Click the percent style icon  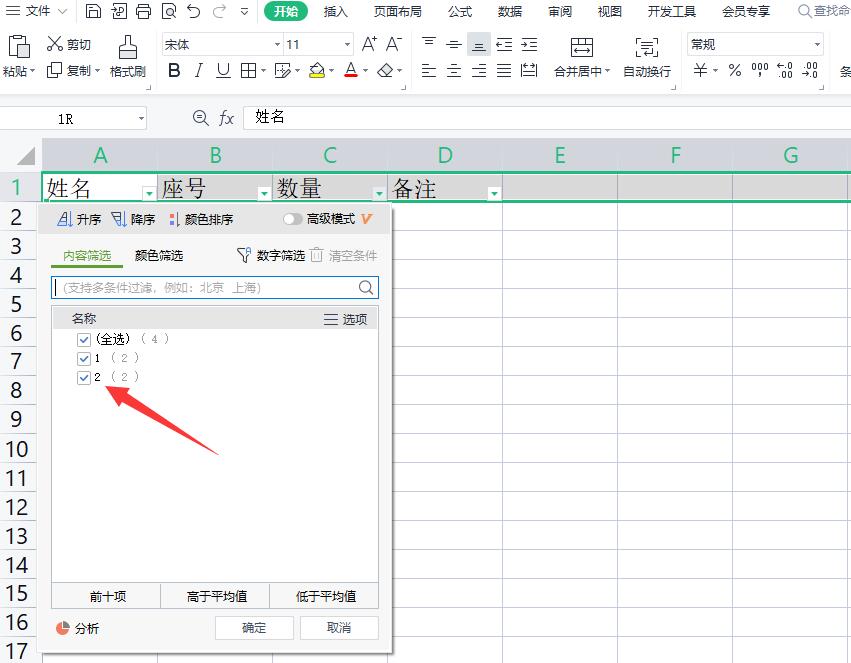point(734,70)
